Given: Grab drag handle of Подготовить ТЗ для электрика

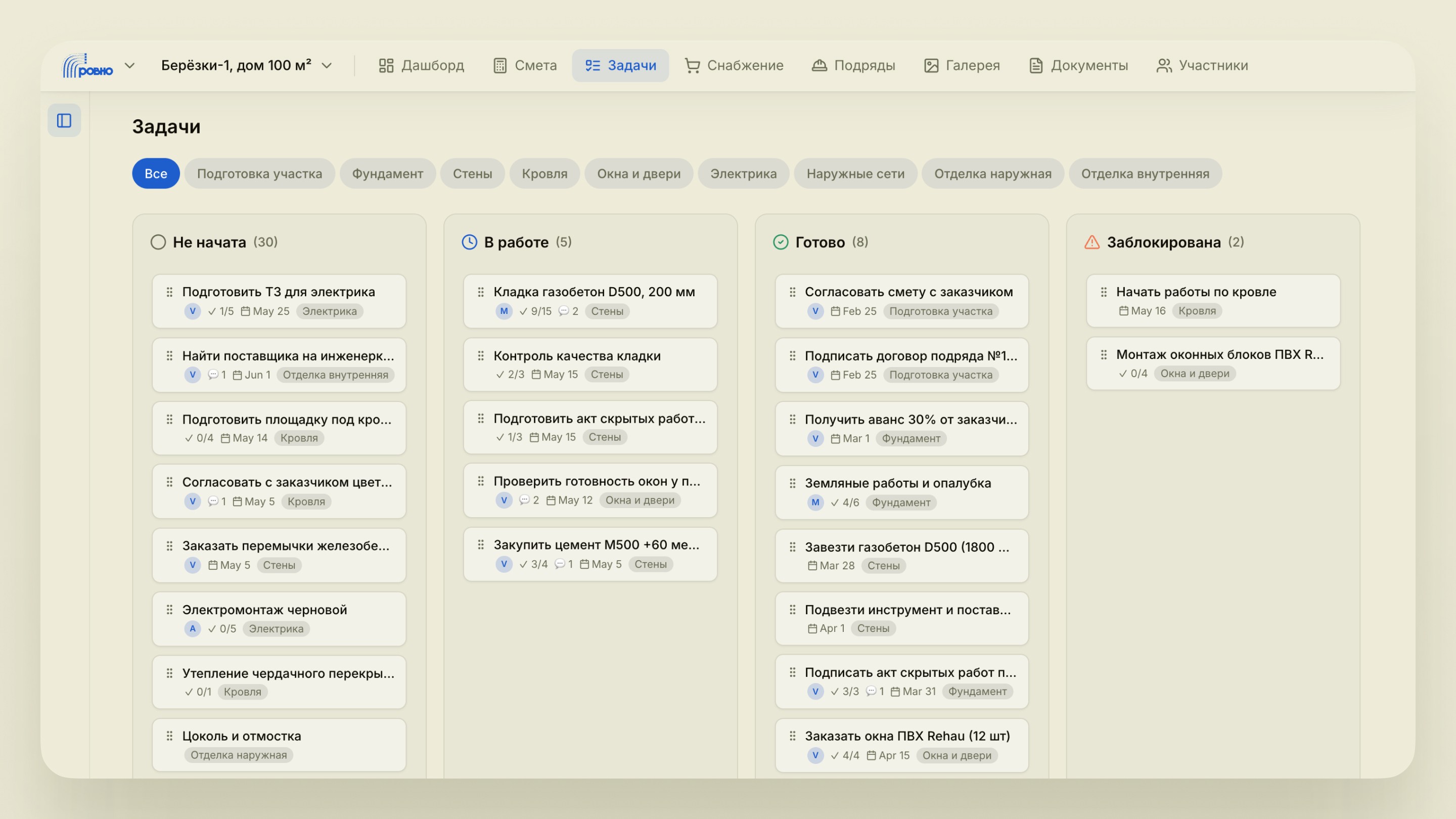Looking at the screenshot, I should [169, 292].
